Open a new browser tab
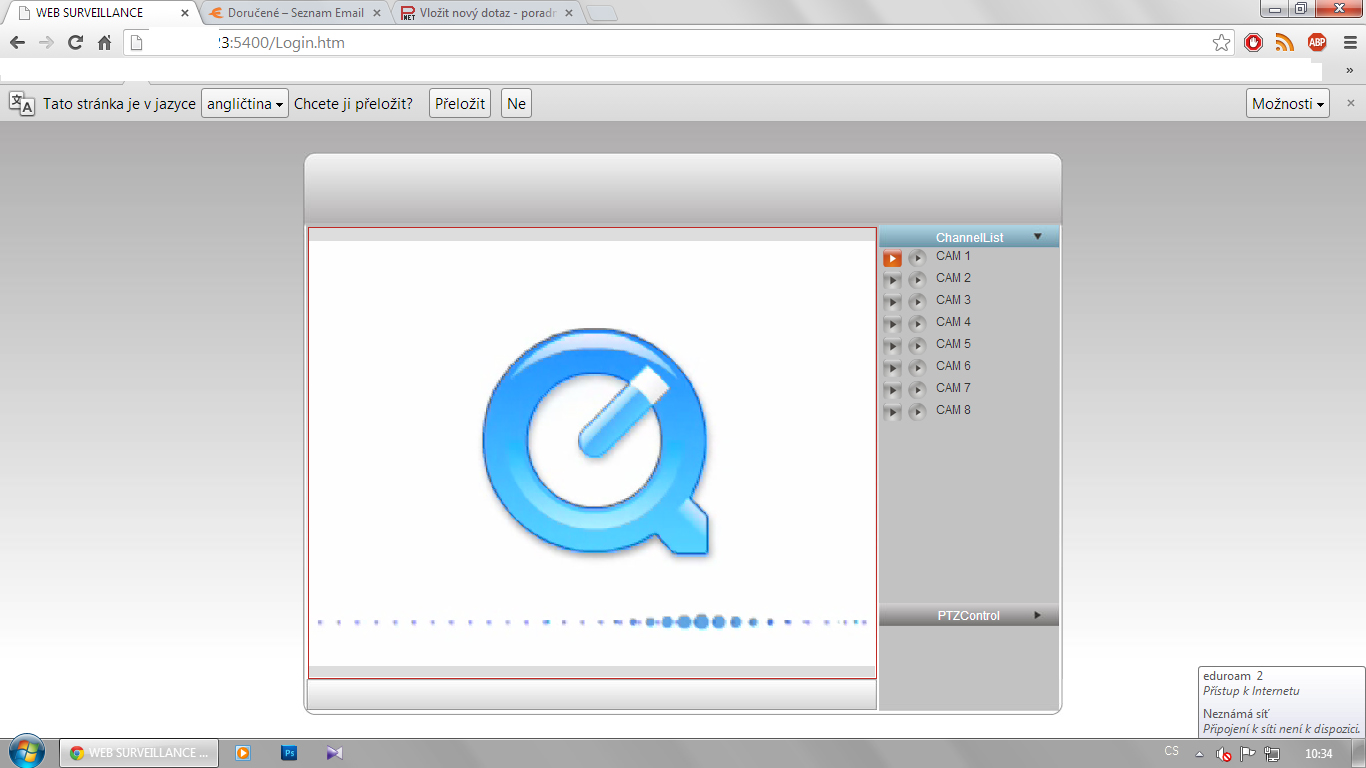Screen dimensions: 1366x768 (x=602, y=13)
